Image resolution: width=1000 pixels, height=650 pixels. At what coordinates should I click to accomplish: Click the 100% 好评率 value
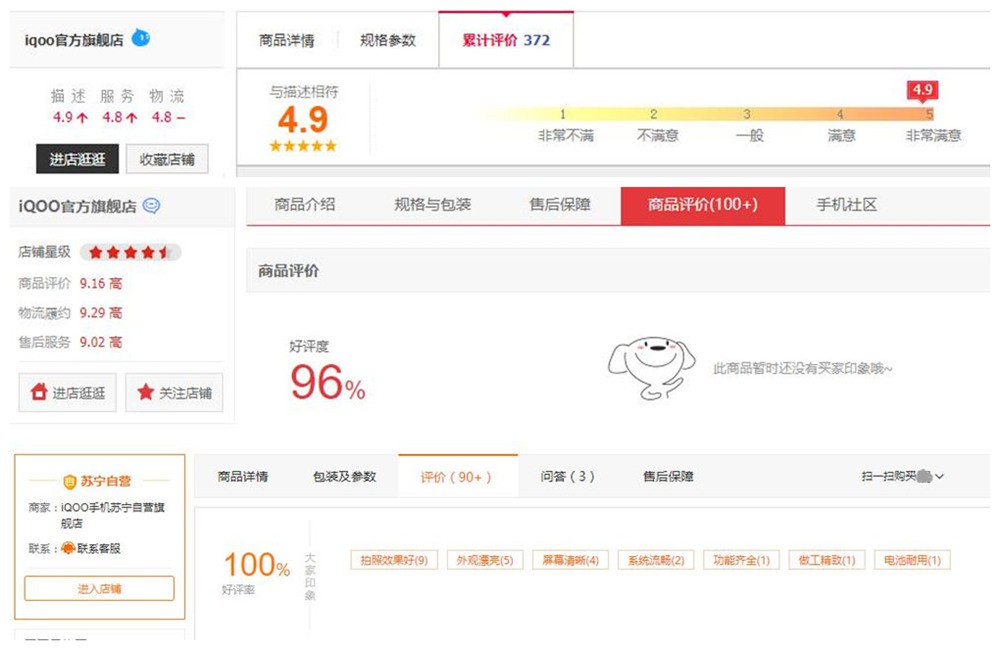click(257, 565)
